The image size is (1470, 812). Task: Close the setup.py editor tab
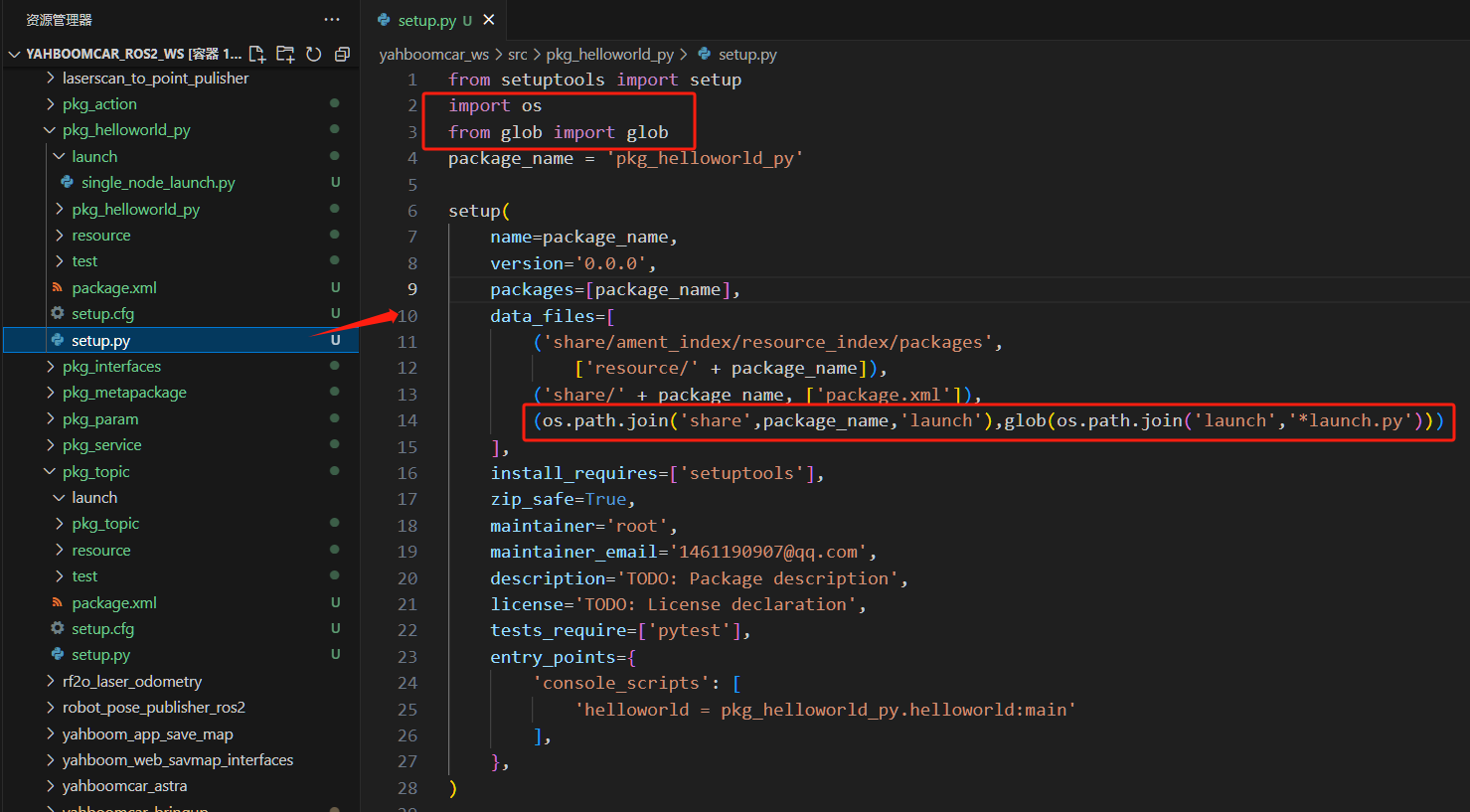coord(489,20)
